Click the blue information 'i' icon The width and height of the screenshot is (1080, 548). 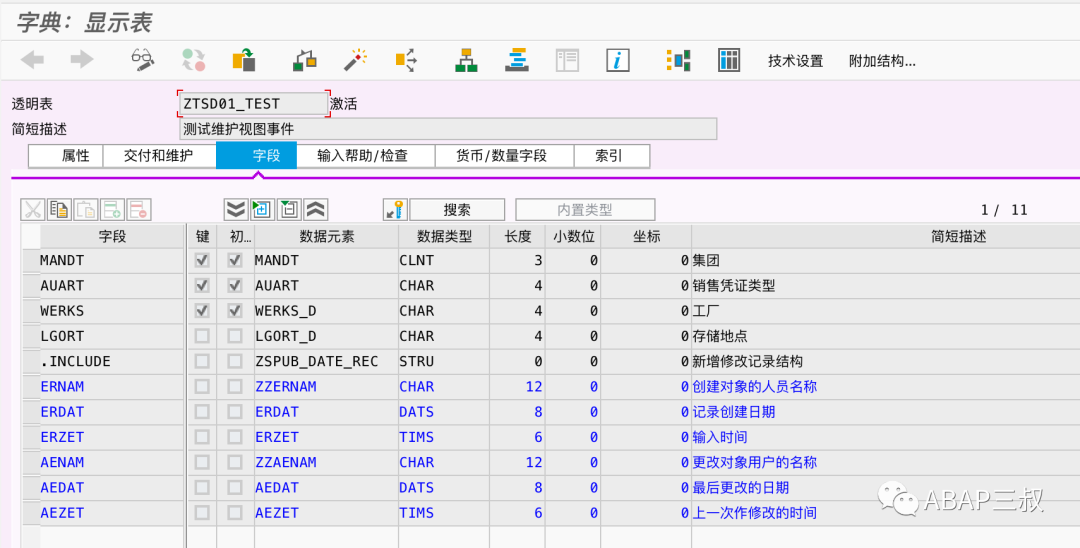618,60
